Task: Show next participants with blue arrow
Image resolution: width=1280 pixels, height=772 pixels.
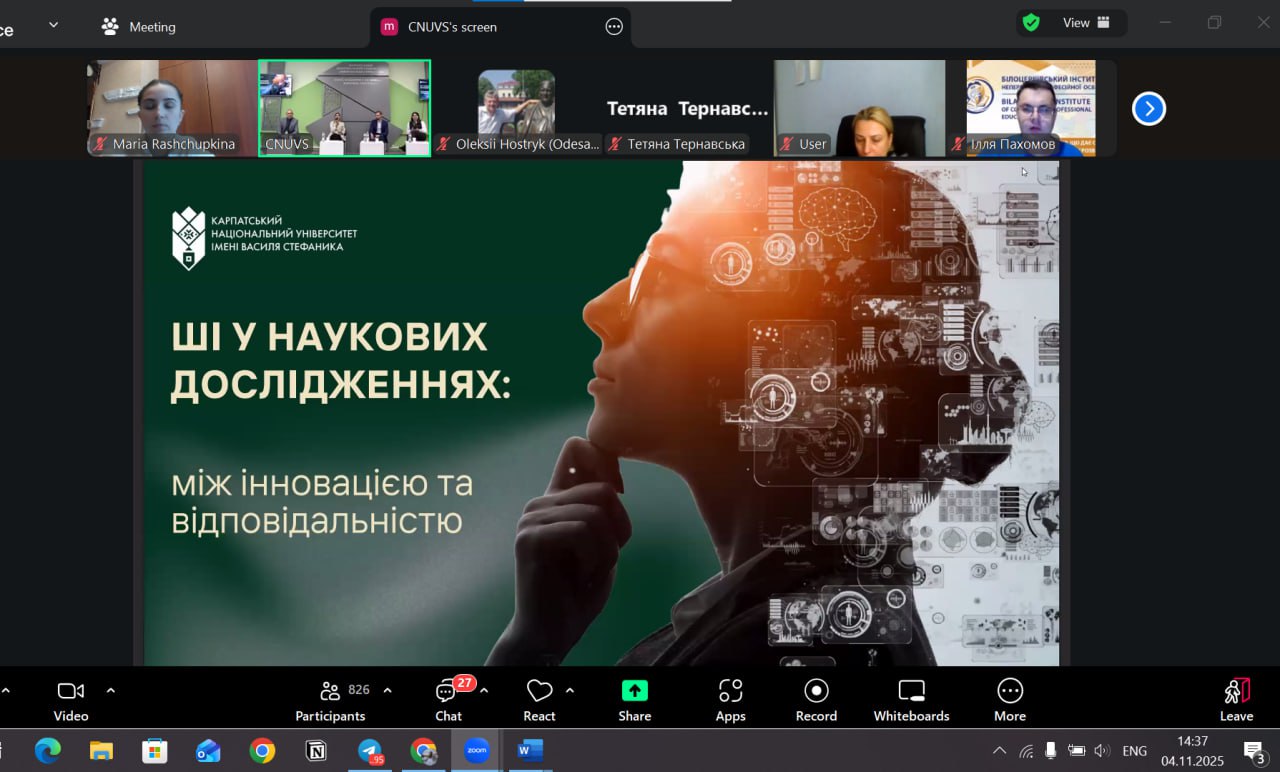Action: click(1149, 108)
